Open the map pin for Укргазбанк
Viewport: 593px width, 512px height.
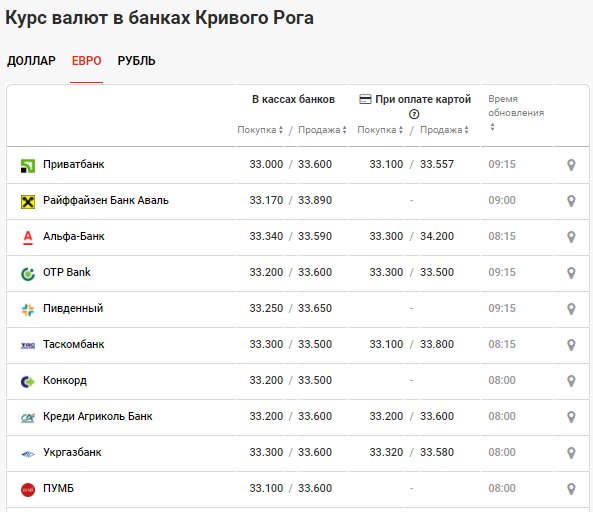tap(571, 452)
